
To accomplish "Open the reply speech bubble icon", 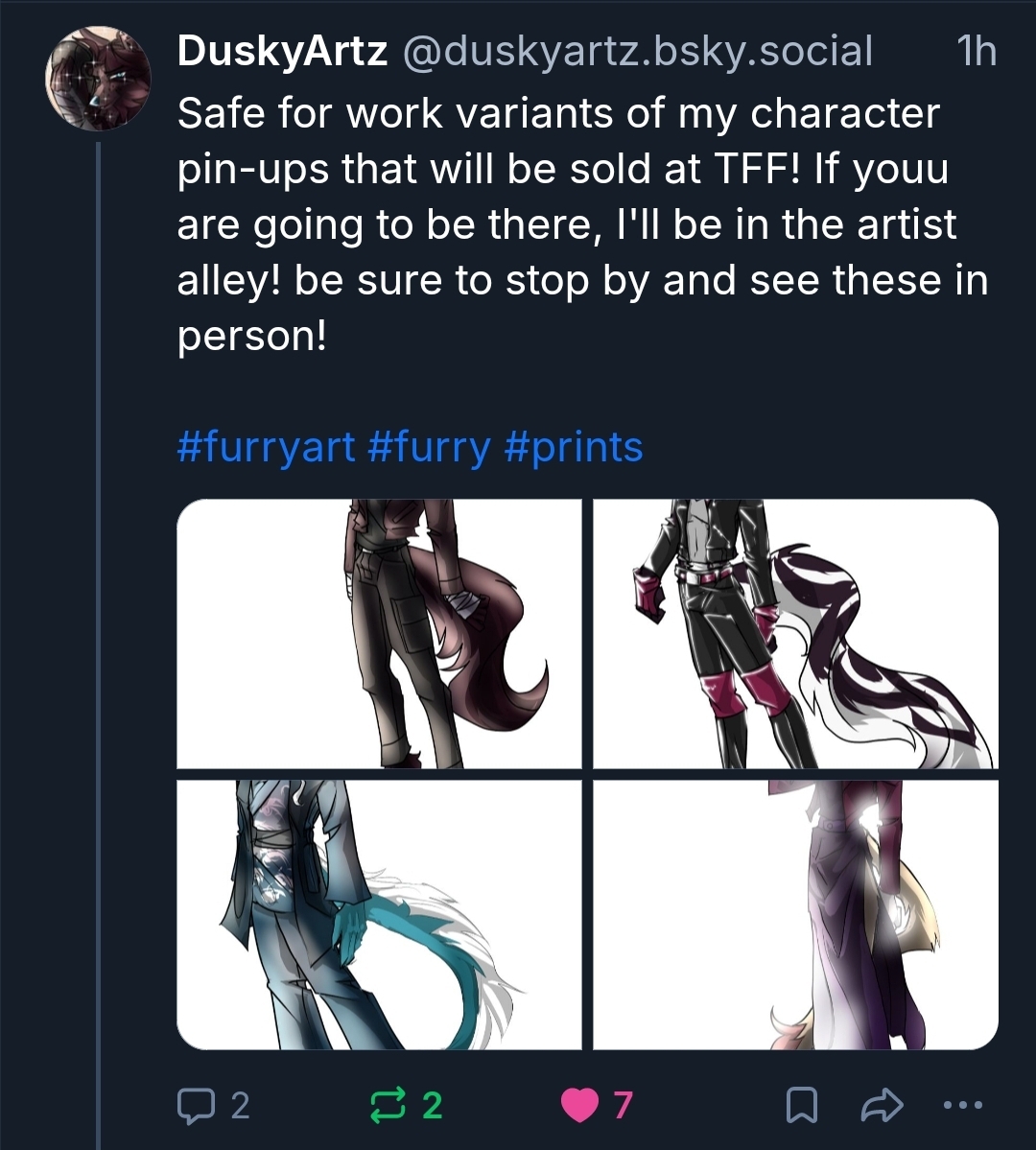I will pyautogui.click(x=200, y=1106).
